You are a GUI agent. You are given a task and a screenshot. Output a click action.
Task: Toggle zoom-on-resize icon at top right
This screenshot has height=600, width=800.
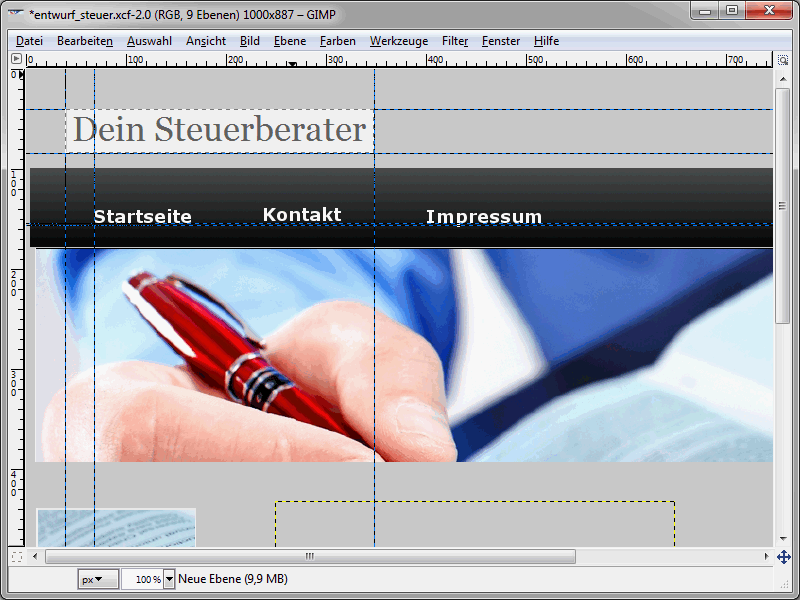coord(782,60)
